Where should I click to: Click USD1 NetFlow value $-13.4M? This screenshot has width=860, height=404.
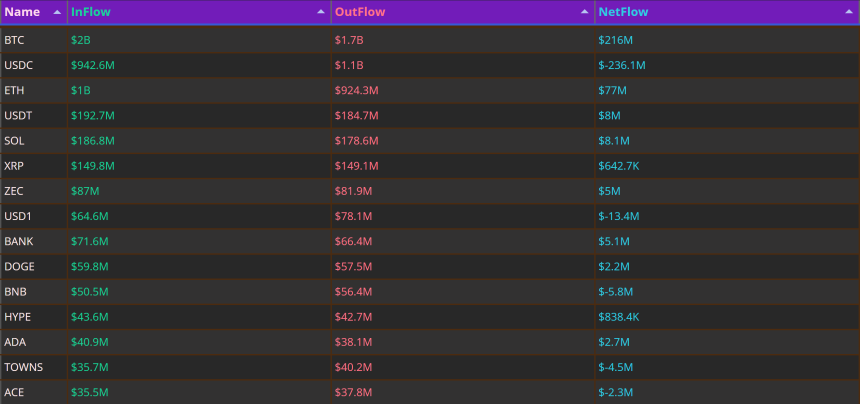[619, 217]
